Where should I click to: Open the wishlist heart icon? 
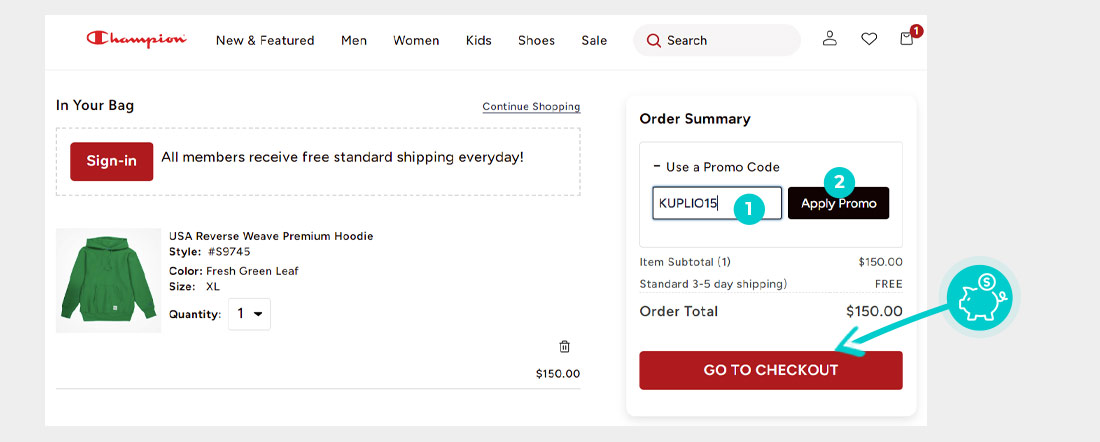pyautogui.click(x=869, y=39)
